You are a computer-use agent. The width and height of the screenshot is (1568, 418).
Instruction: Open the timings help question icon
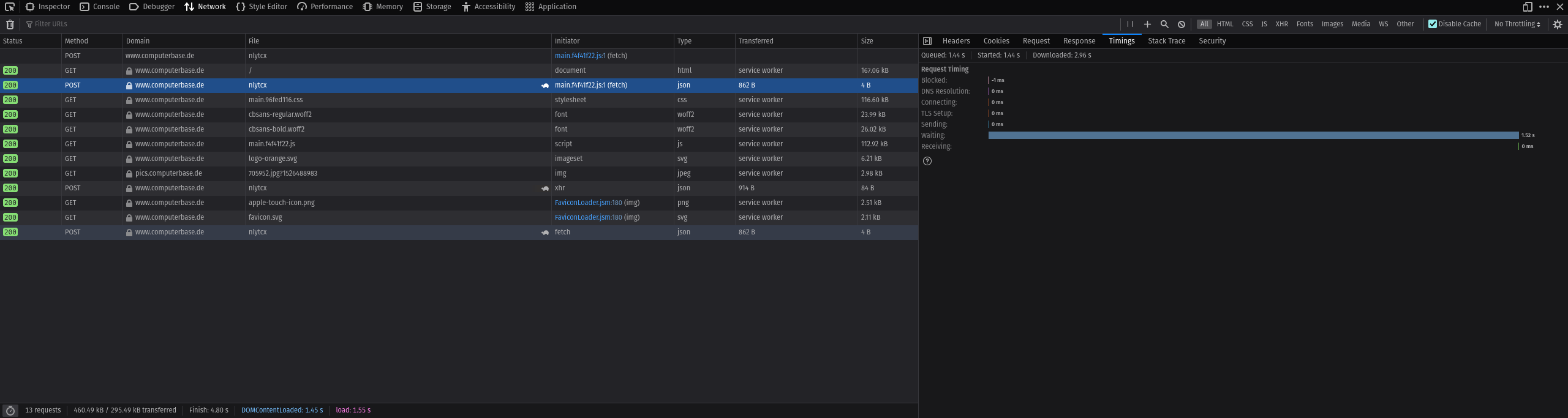coord(927,161)
